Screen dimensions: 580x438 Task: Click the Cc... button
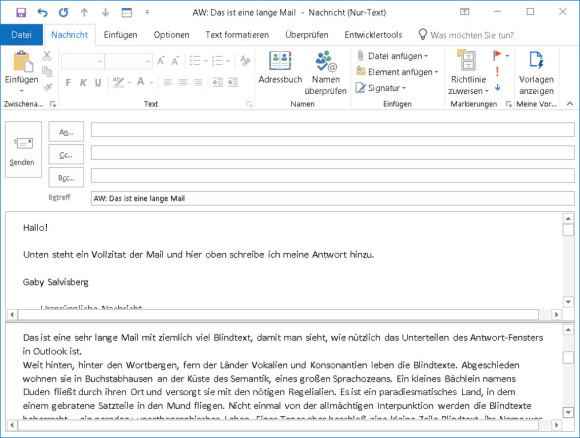point(66,155)
